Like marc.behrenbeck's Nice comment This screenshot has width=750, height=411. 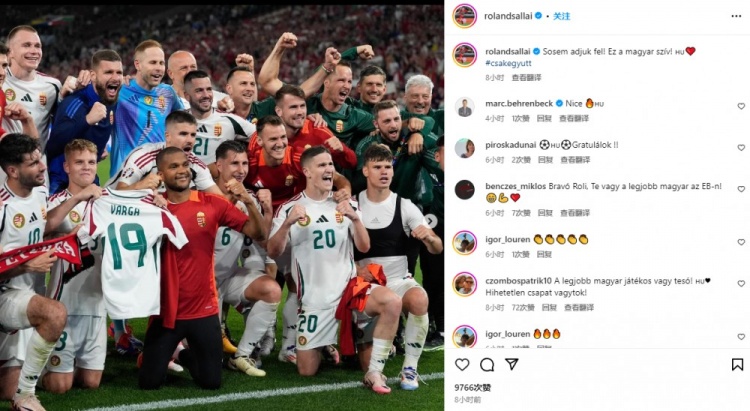(x=741, y=106)
